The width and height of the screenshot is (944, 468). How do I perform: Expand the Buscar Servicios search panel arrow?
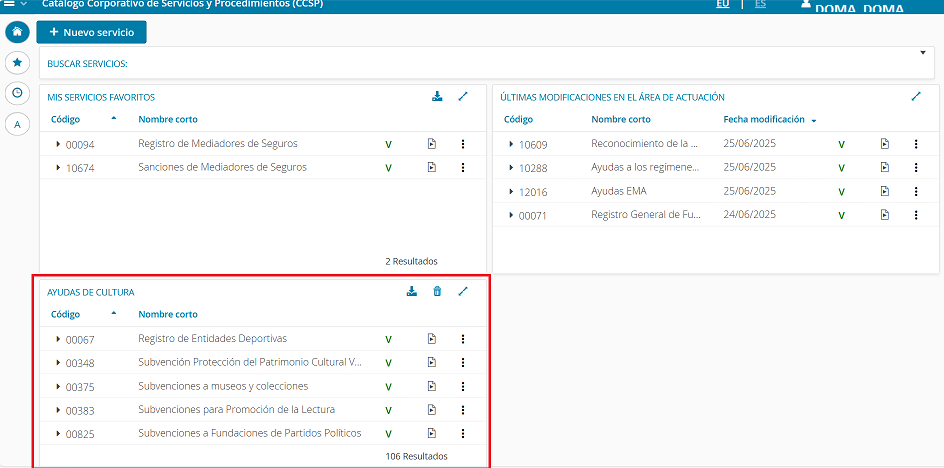click(923, 53)
